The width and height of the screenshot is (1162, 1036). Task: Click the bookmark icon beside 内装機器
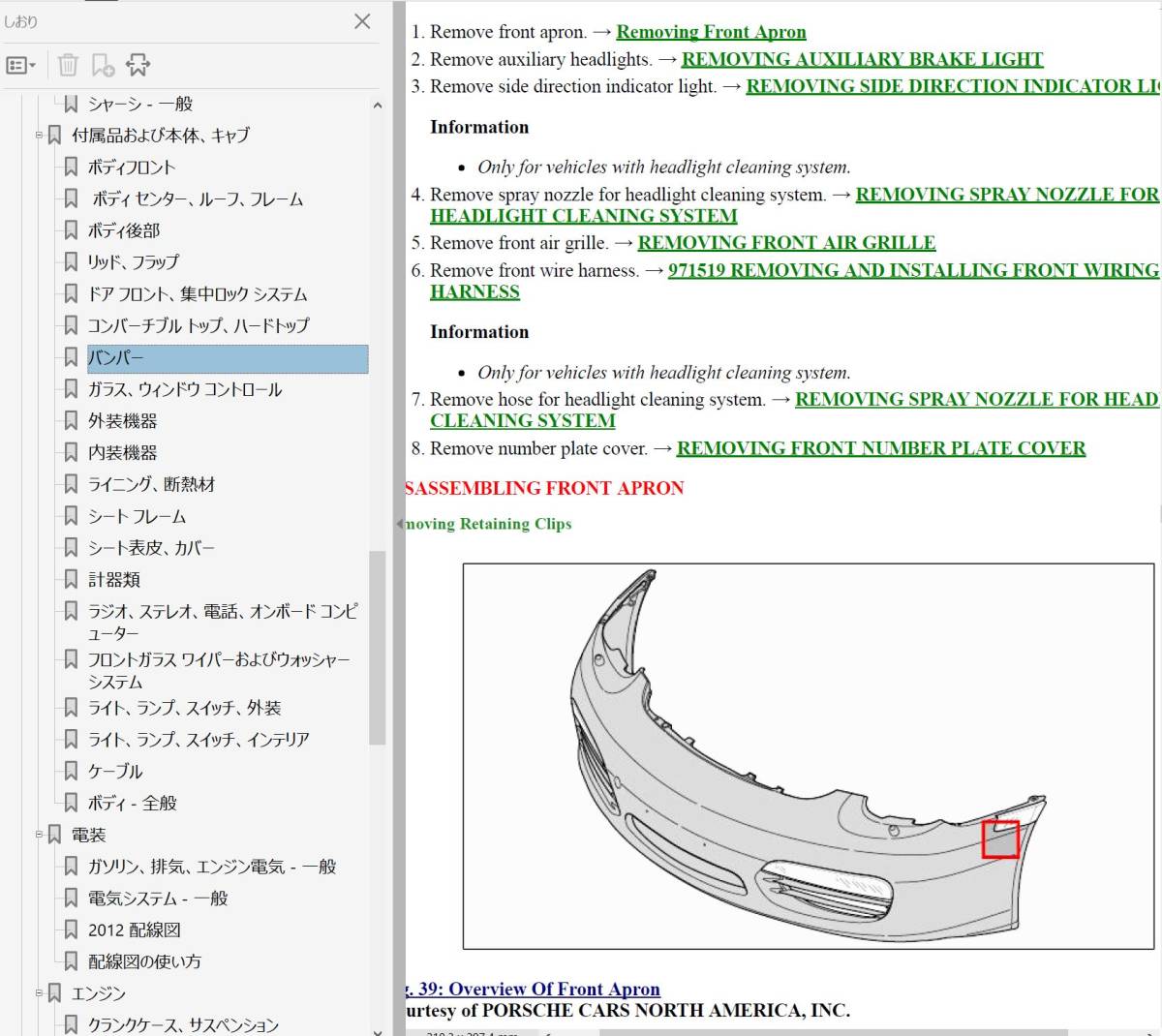coord(71,452)
